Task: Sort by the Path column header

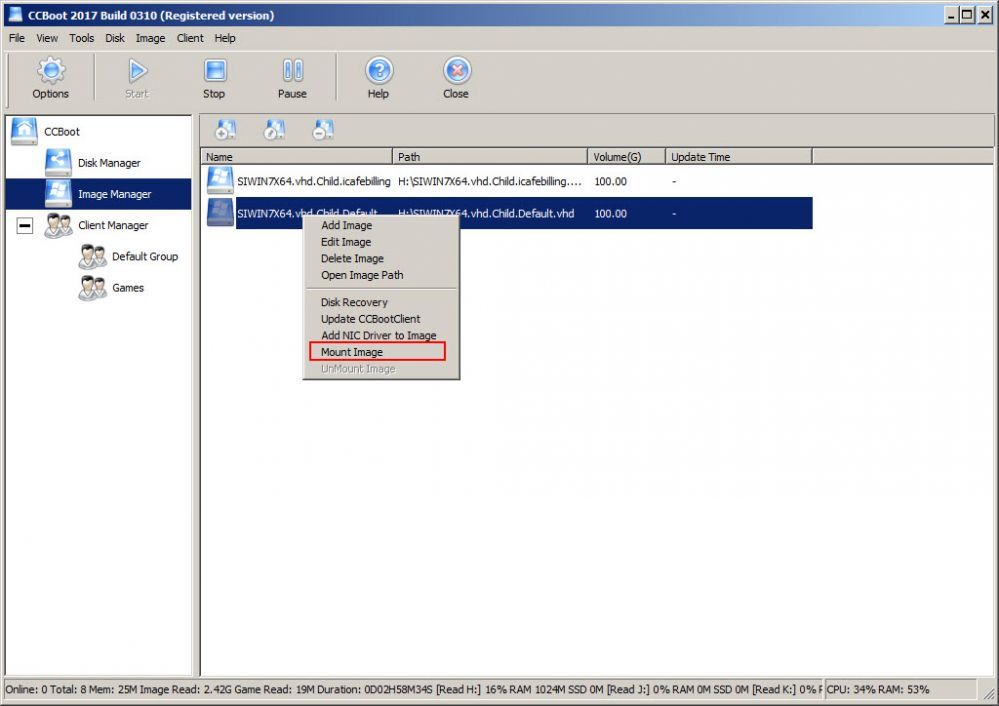Action: [490, 157]
